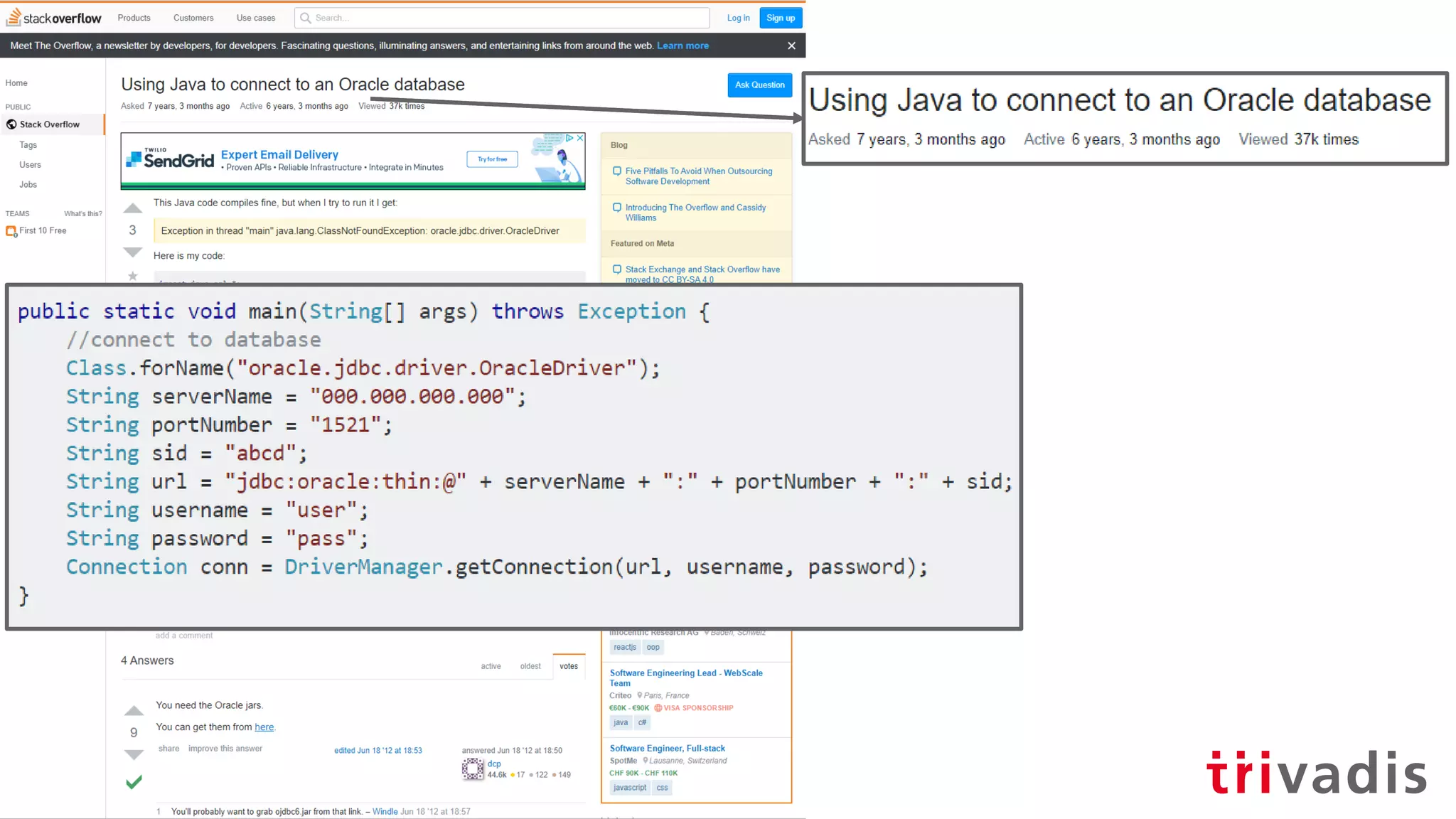
Task: Upvote the question
Action: [133, 208]
